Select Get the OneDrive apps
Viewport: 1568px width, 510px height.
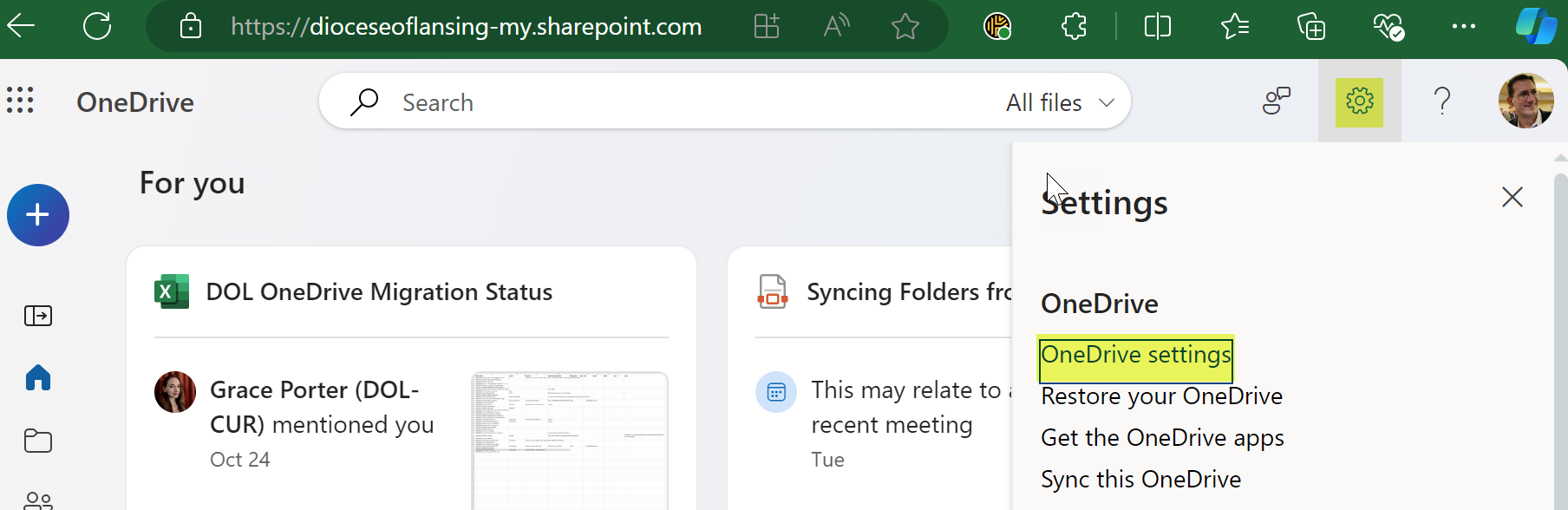point(1162,438)
